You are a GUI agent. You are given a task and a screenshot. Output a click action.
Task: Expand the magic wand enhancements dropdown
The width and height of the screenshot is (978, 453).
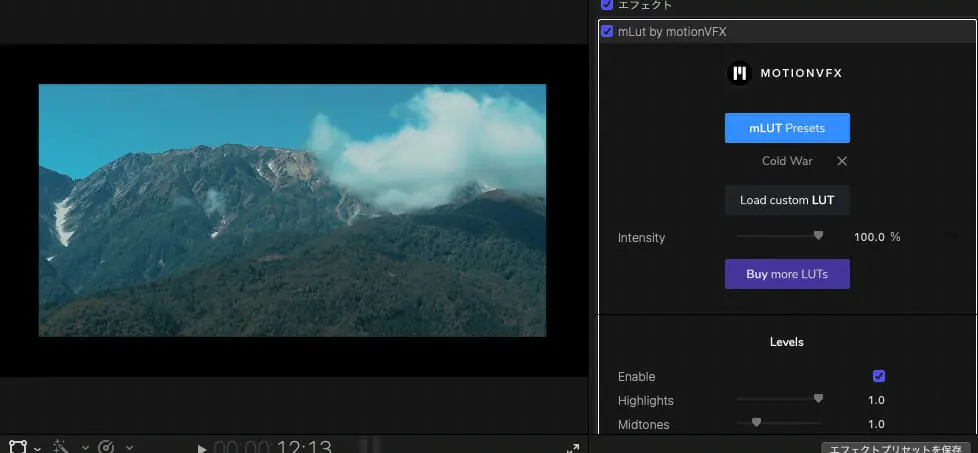84,448
